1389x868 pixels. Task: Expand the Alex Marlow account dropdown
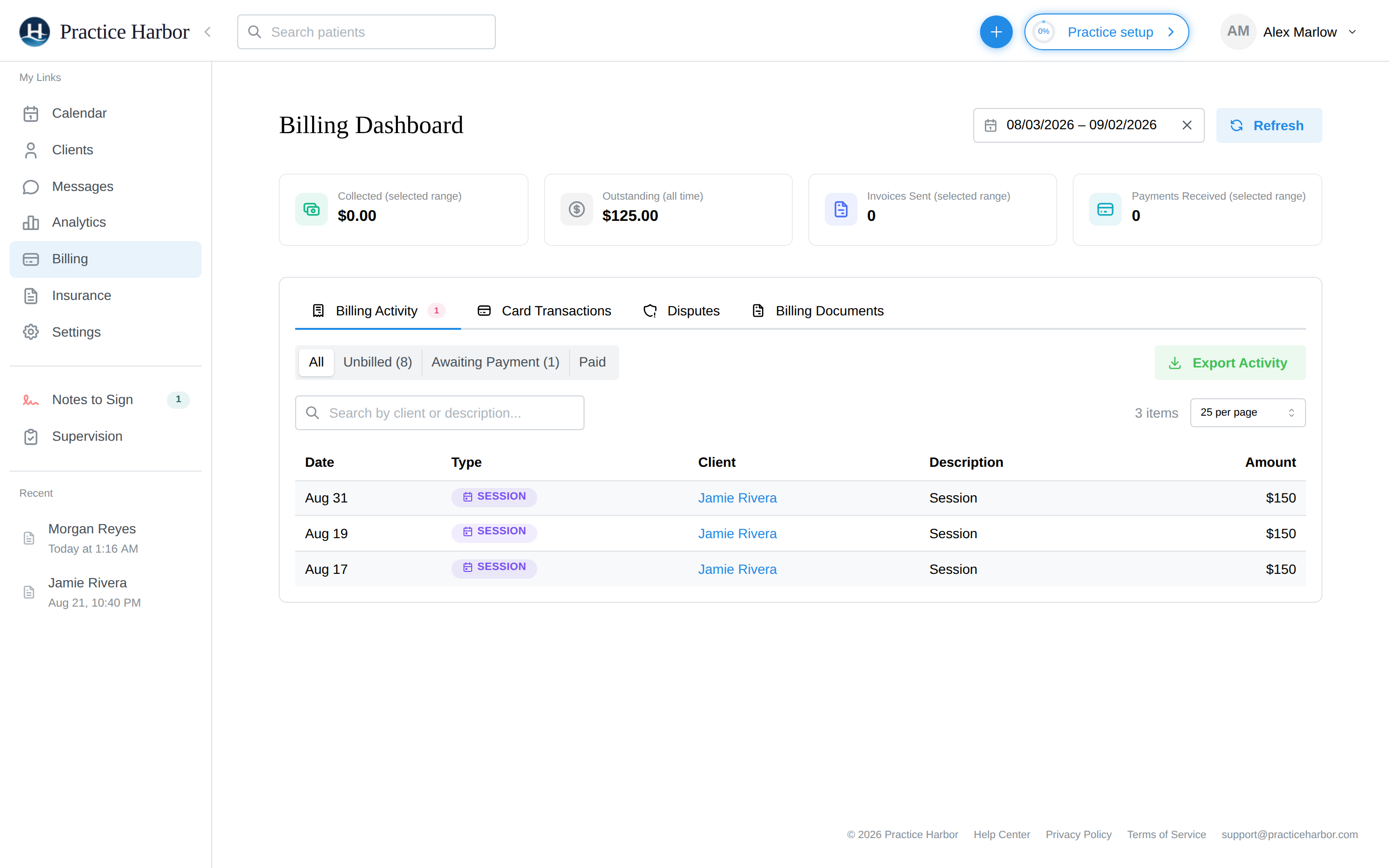1352,32
